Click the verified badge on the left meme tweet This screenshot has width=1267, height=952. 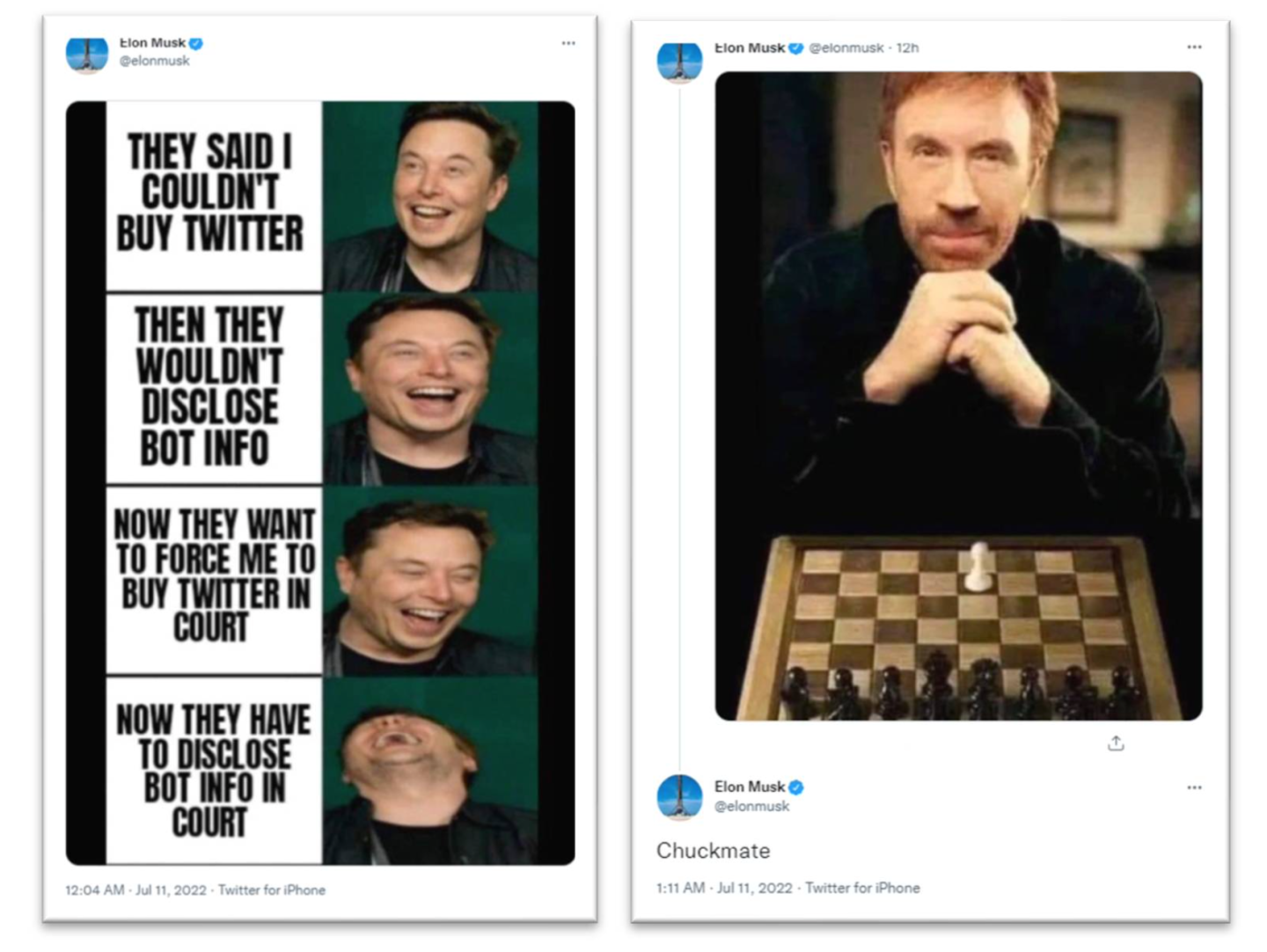tap(196, 43)
